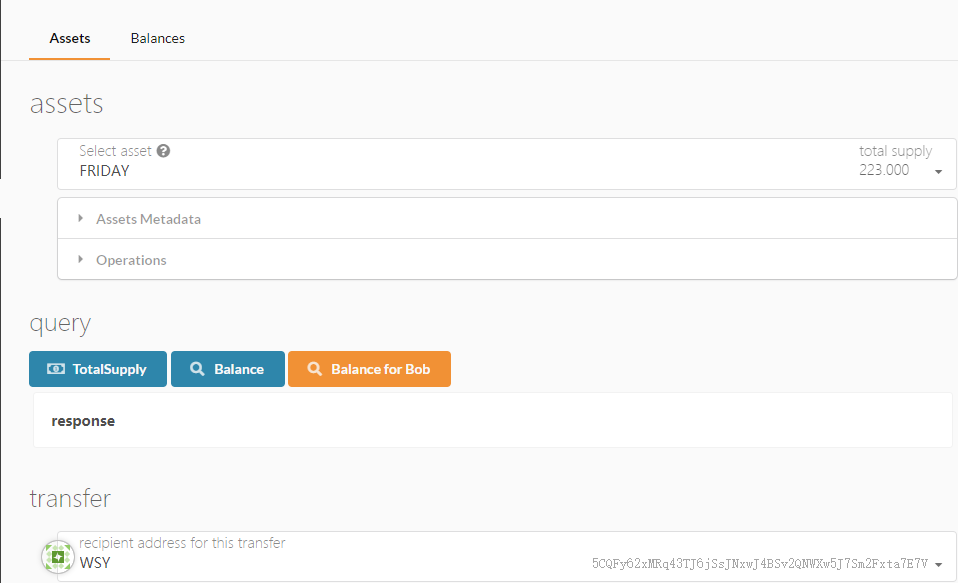Click the total supply value 223.000
Image resolution: width=958 pixels, height=583 pixels.
(884, 170)
